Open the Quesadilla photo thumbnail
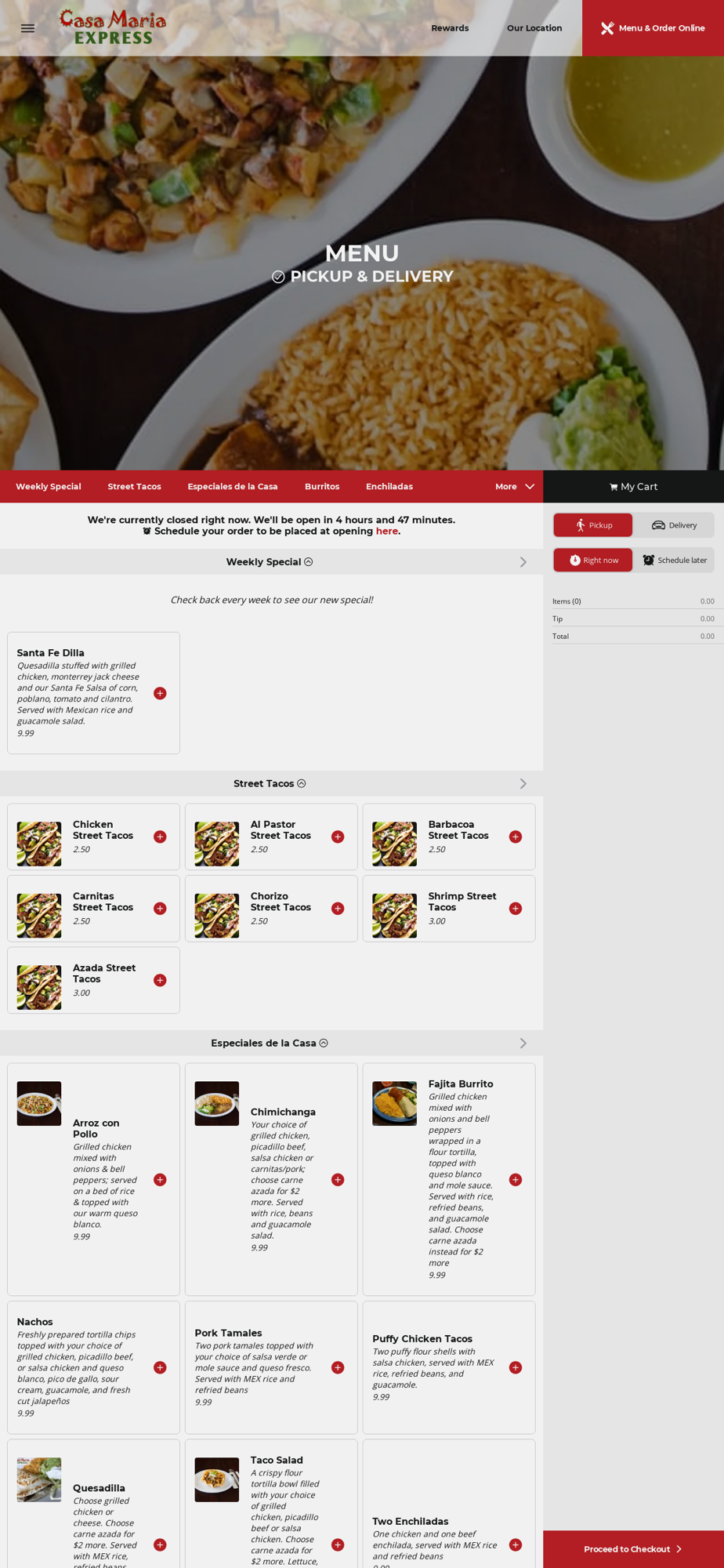 coord(39,1479)
